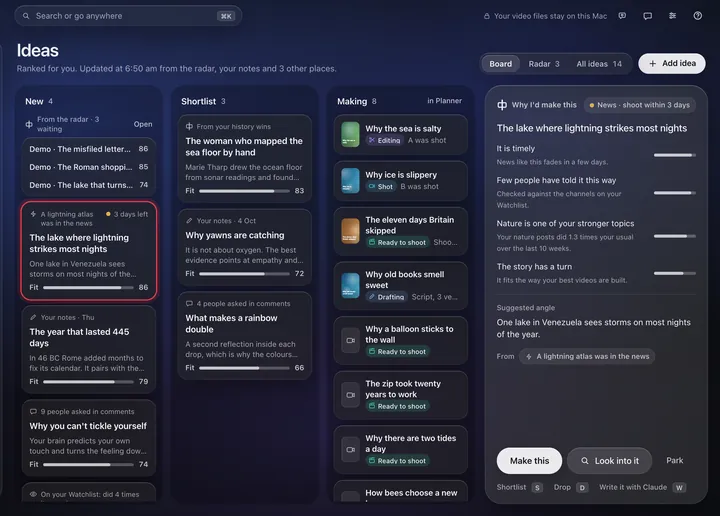Click pencil icon on Your notes 4 Oct
Screen dimensions: 720x516
(189, 220)
